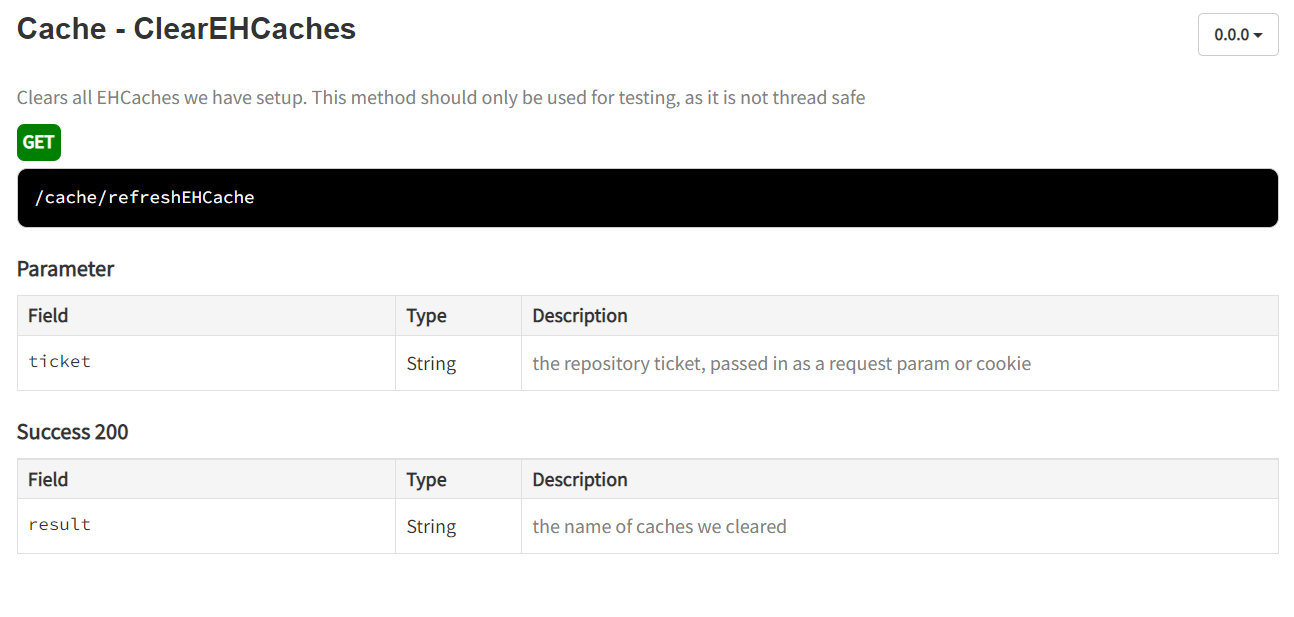Click the Description header in Success 200 table

coord(580,479)
